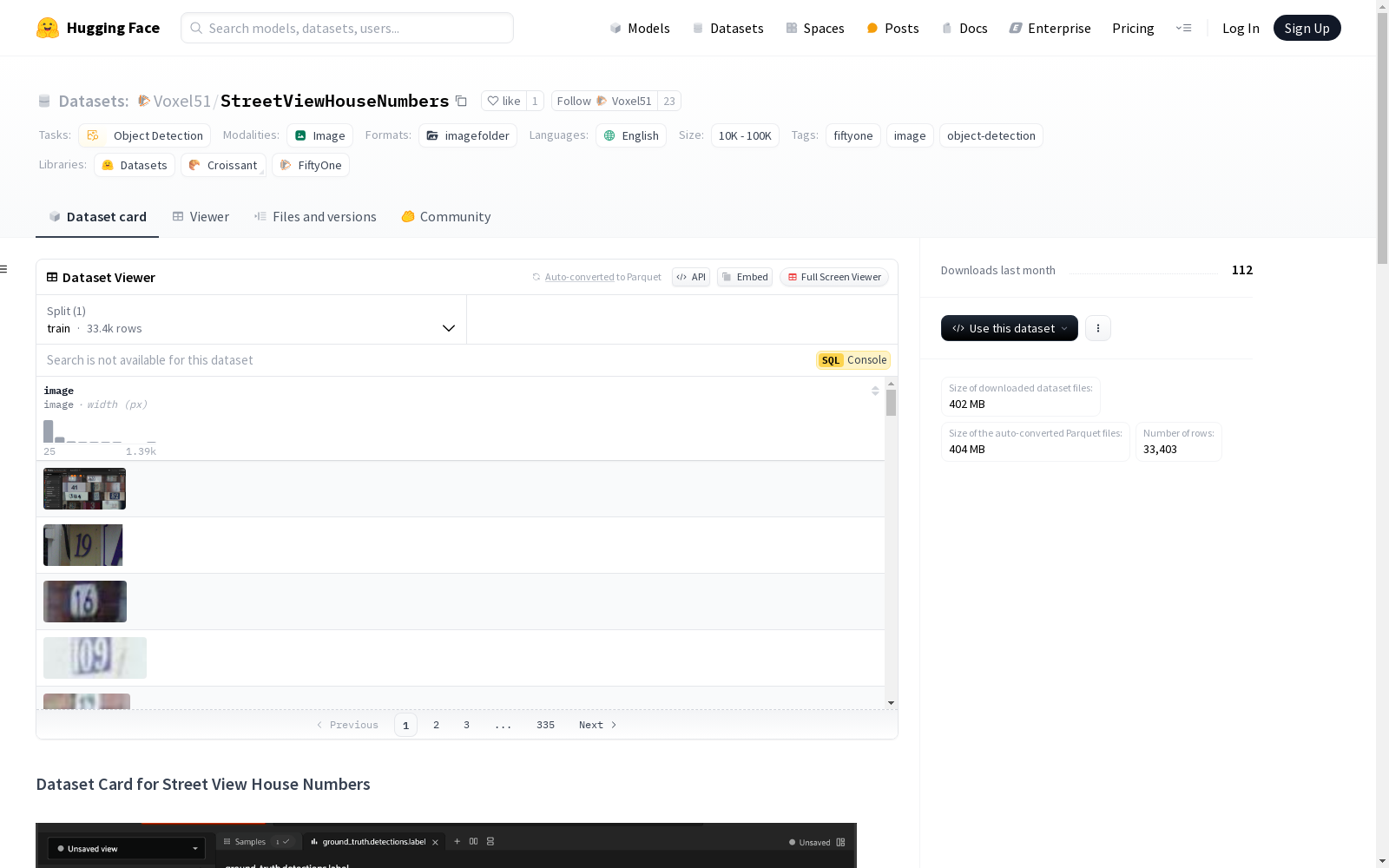Open the Docs navigation item
The image size is (1389, 868).
[x=964, y=29]
